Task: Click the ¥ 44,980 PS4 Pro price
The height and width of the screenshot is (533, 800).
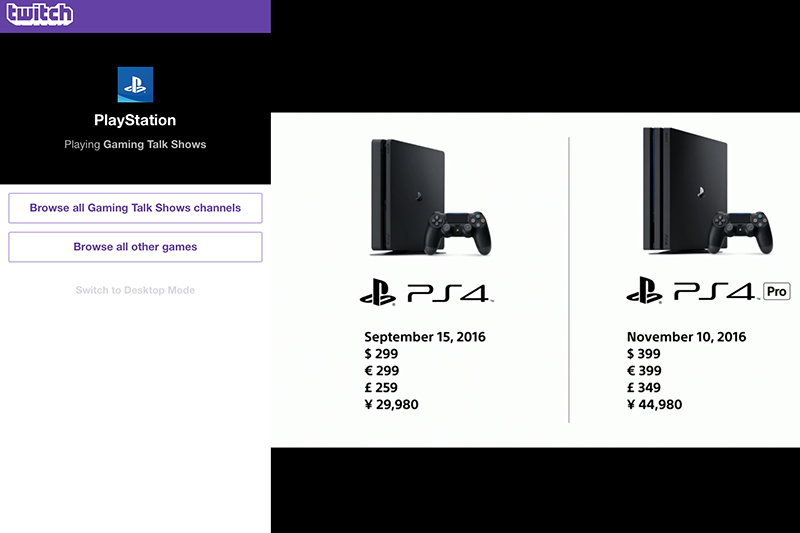Action: click(660, 405)
